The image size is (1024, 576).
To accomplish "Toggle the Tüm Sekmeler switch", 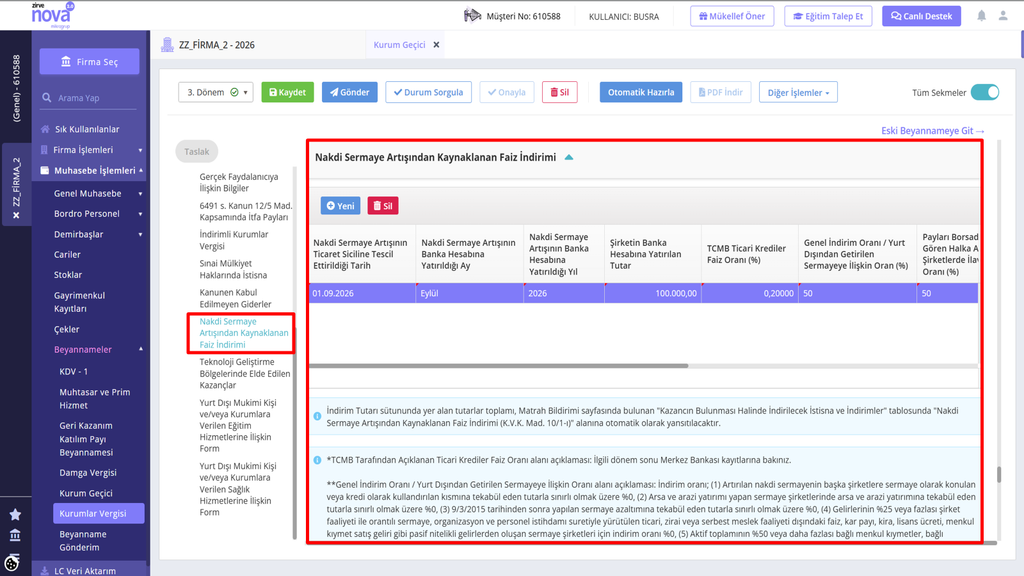I will point(985,92).
